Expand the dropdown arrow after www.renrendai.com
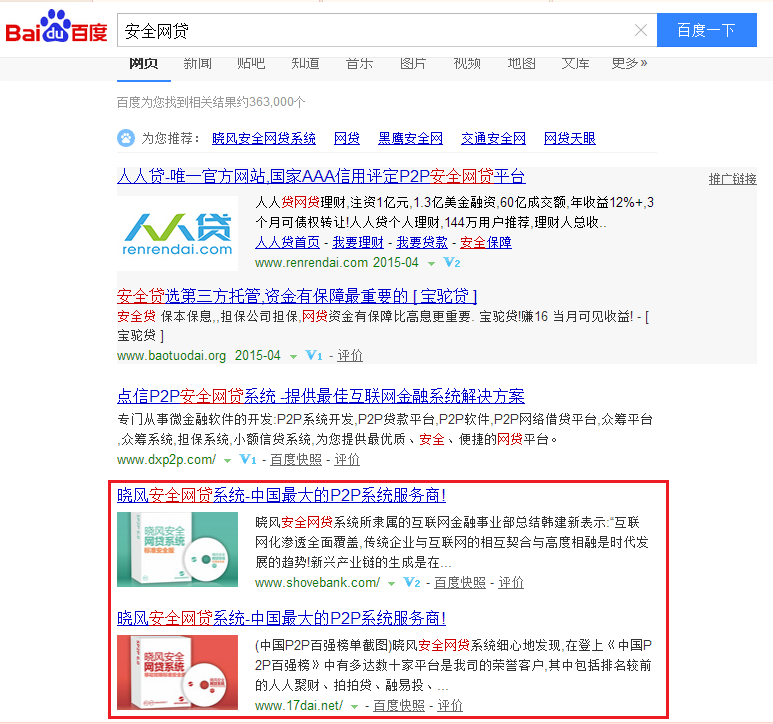This screenshot has width=773, height=724. [431, 264]
